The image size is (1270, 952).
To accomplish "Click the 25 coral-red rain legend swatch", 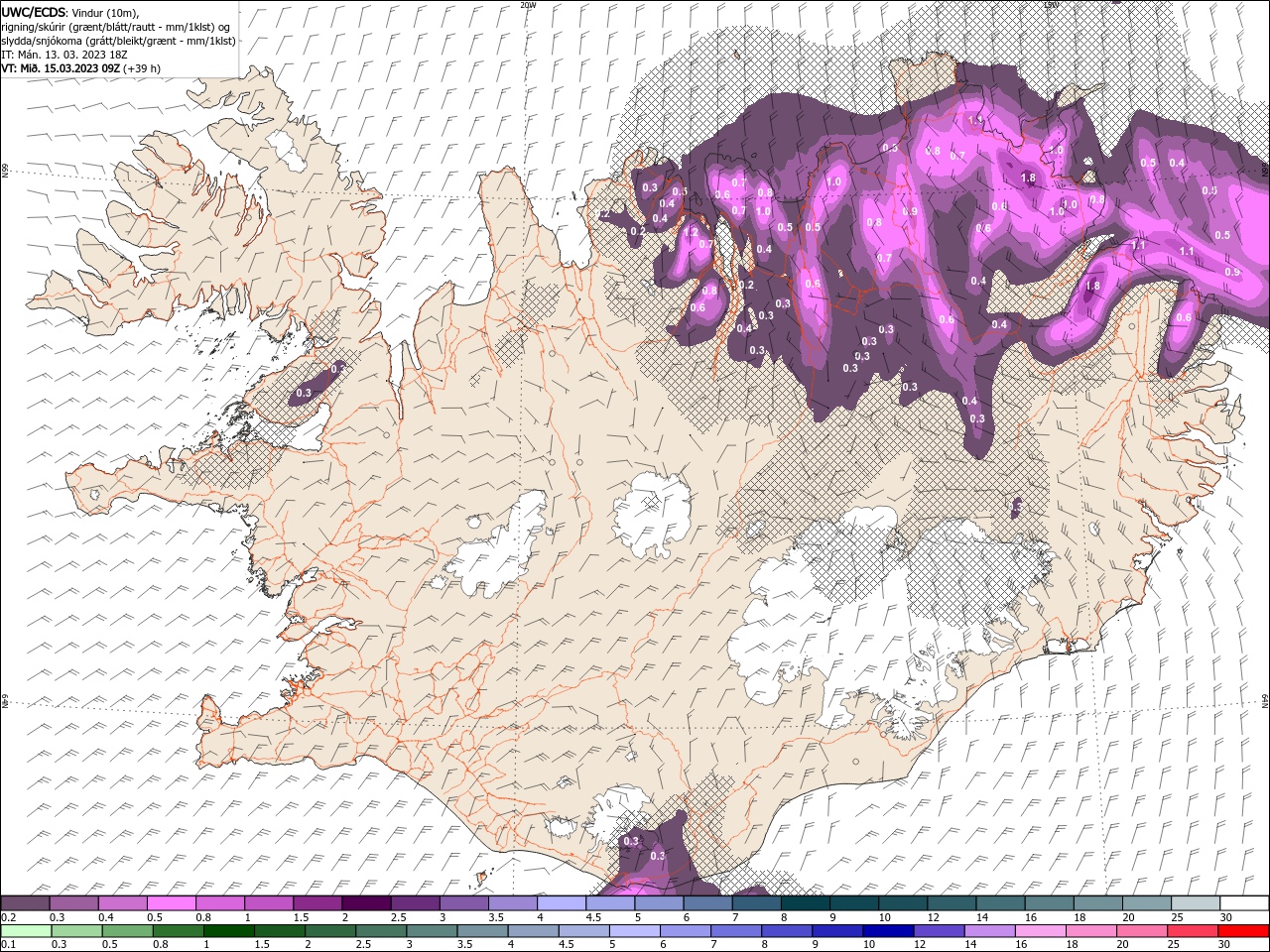I will [x=1194, y=931].
